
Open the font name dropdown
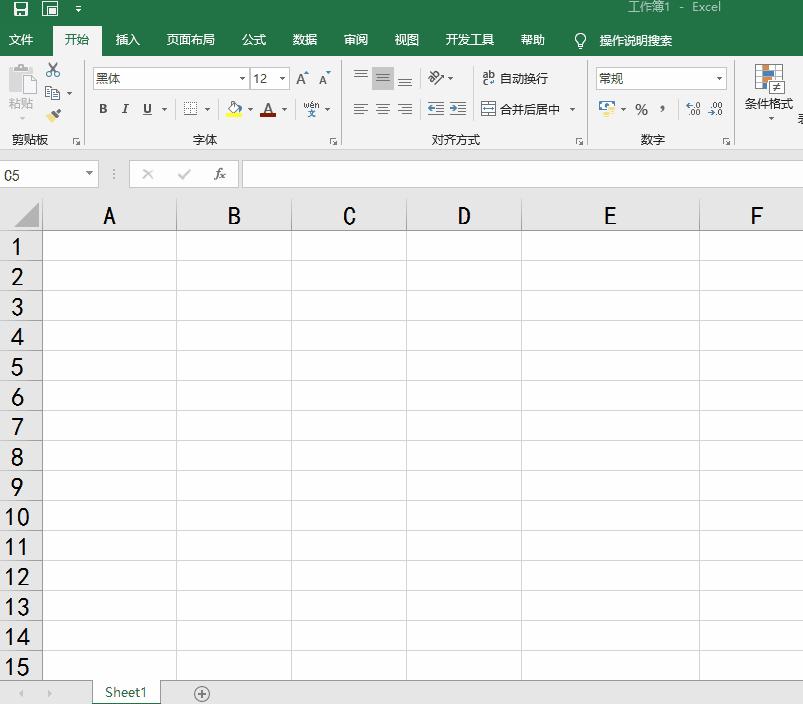242,78
